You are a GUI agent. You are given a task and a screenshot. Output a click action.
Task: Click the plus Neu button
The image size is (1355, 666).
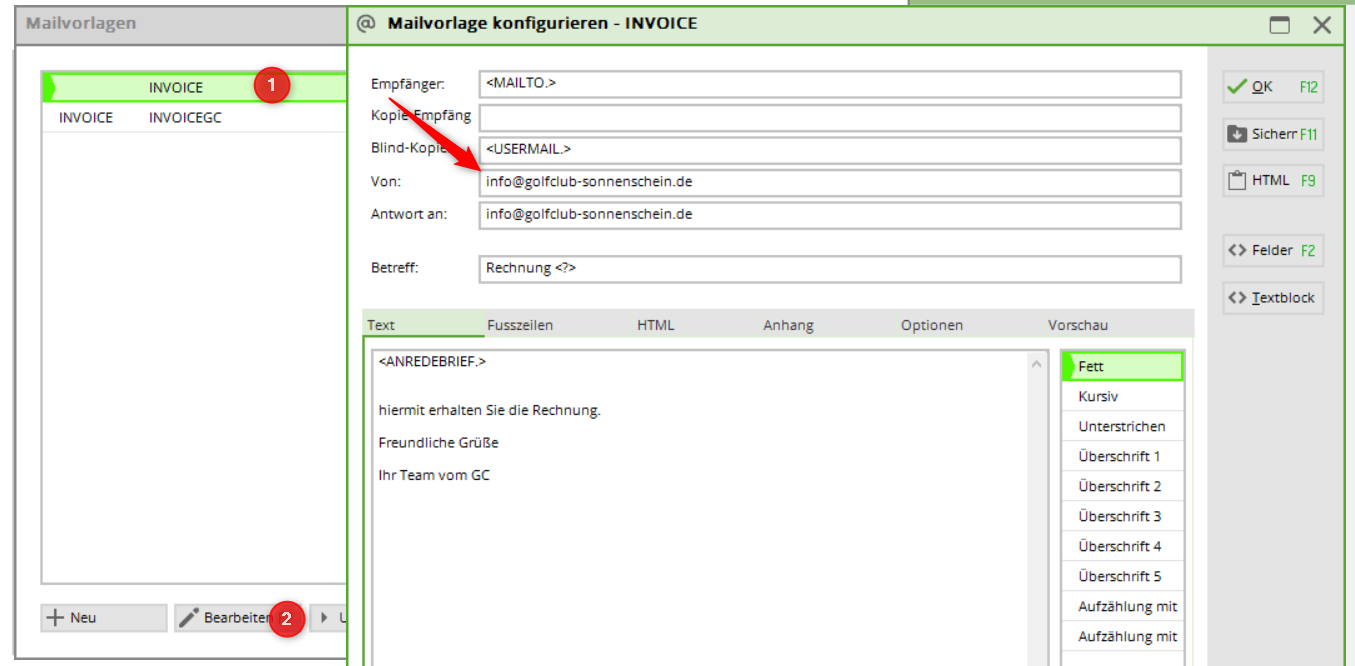[x=104, y=618]
